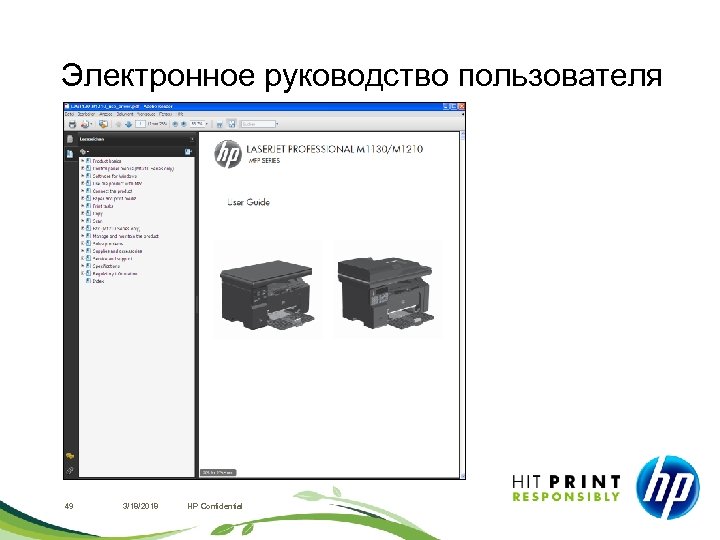Click the blue HP logo on the slide
720x540 pixels.
(x=668, y=488)
